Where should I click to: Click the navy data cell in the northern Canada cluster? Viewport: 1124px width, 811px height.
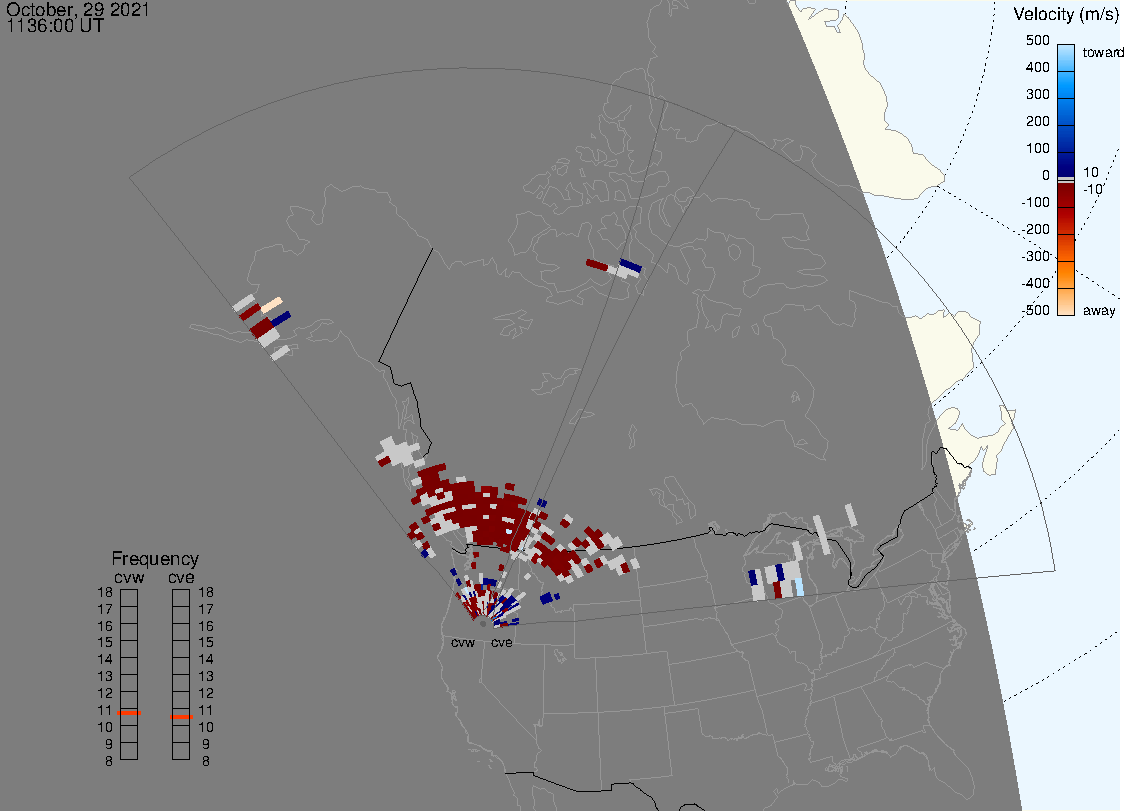click(631, 267)
